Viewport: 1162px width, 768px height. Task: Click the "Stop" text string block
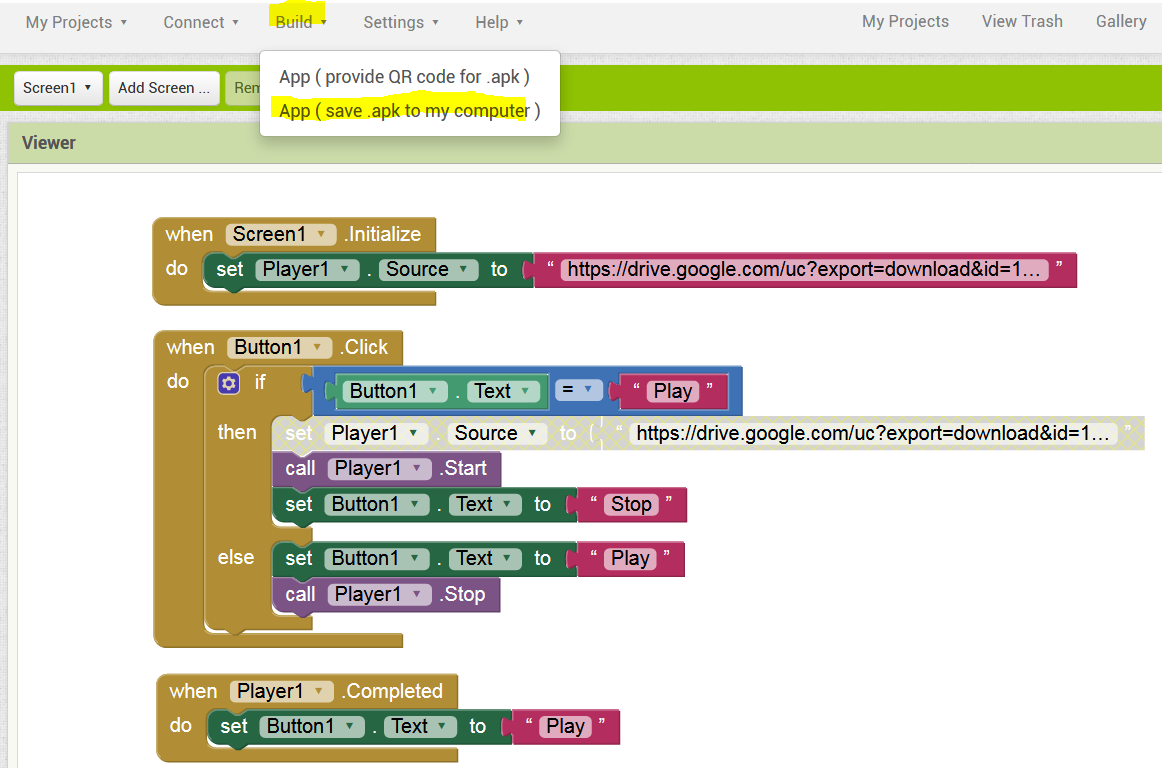coord(631,505)
